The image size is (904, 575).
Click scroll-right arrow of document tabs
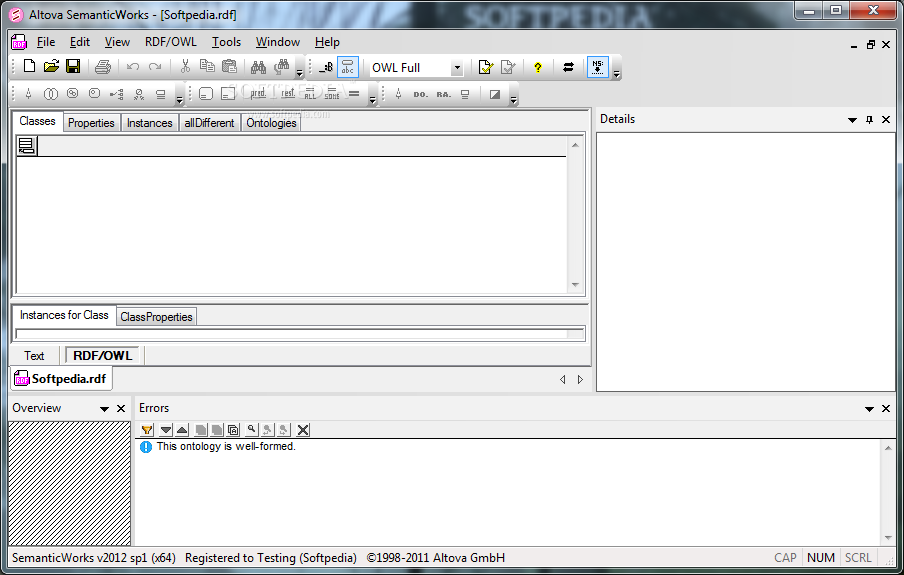click(580, 379)
